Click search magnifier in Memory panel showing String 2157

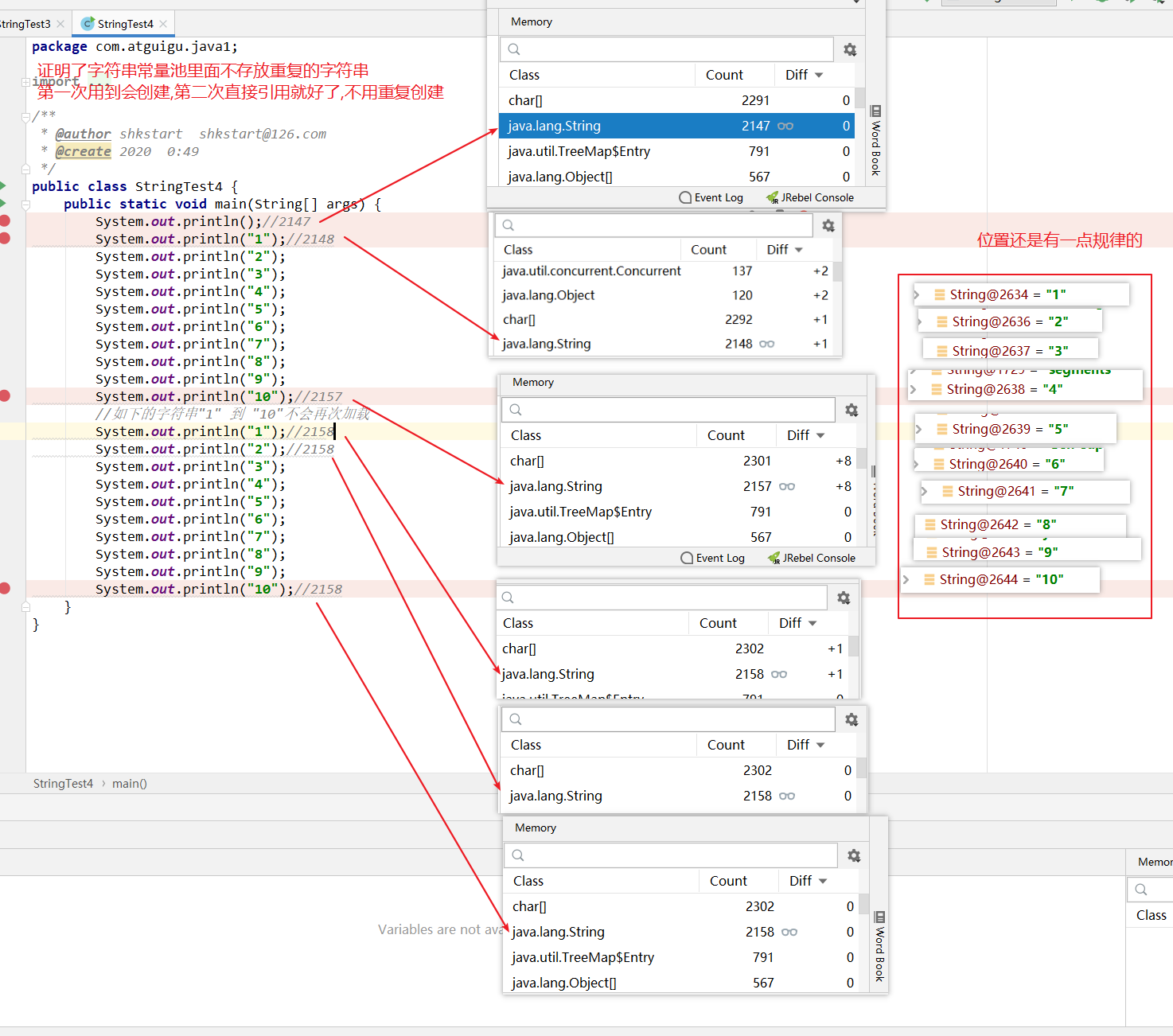(x=516, y=410)
